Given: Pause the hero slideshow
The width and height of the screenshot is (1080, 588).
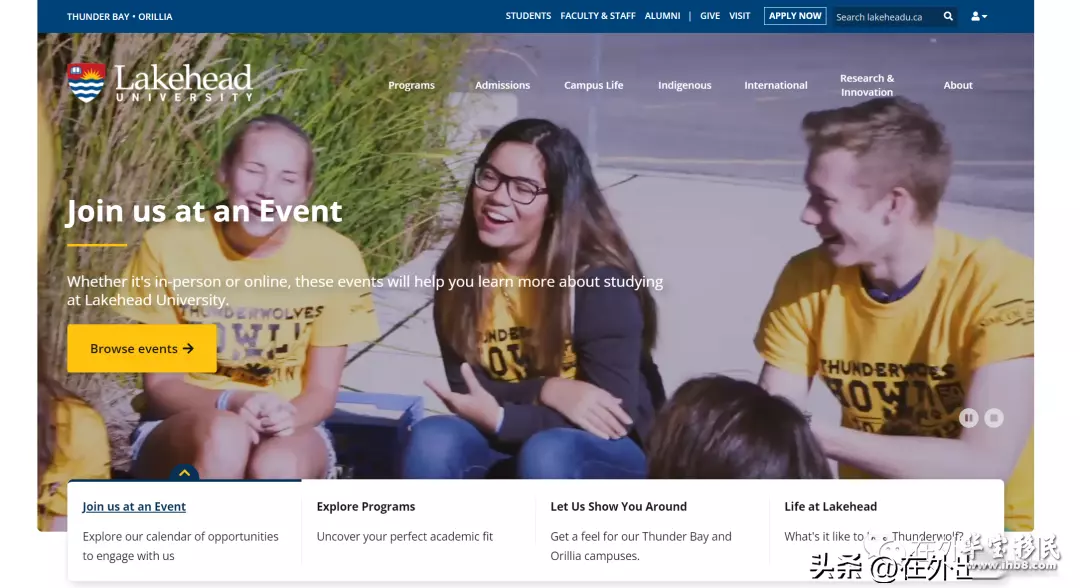Looking at the screenshot, I should [968, 418].
